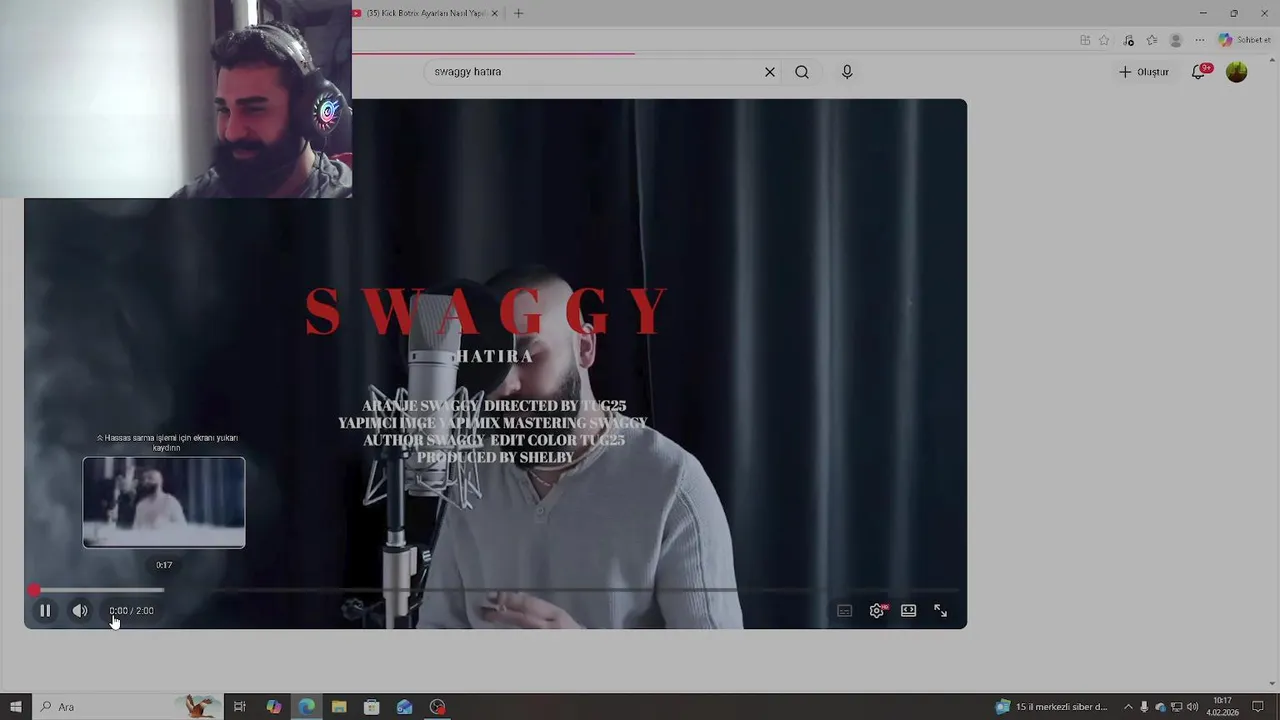Open the notifications bell
This screenshot has width=1280, height=720.
[1199, 72]
